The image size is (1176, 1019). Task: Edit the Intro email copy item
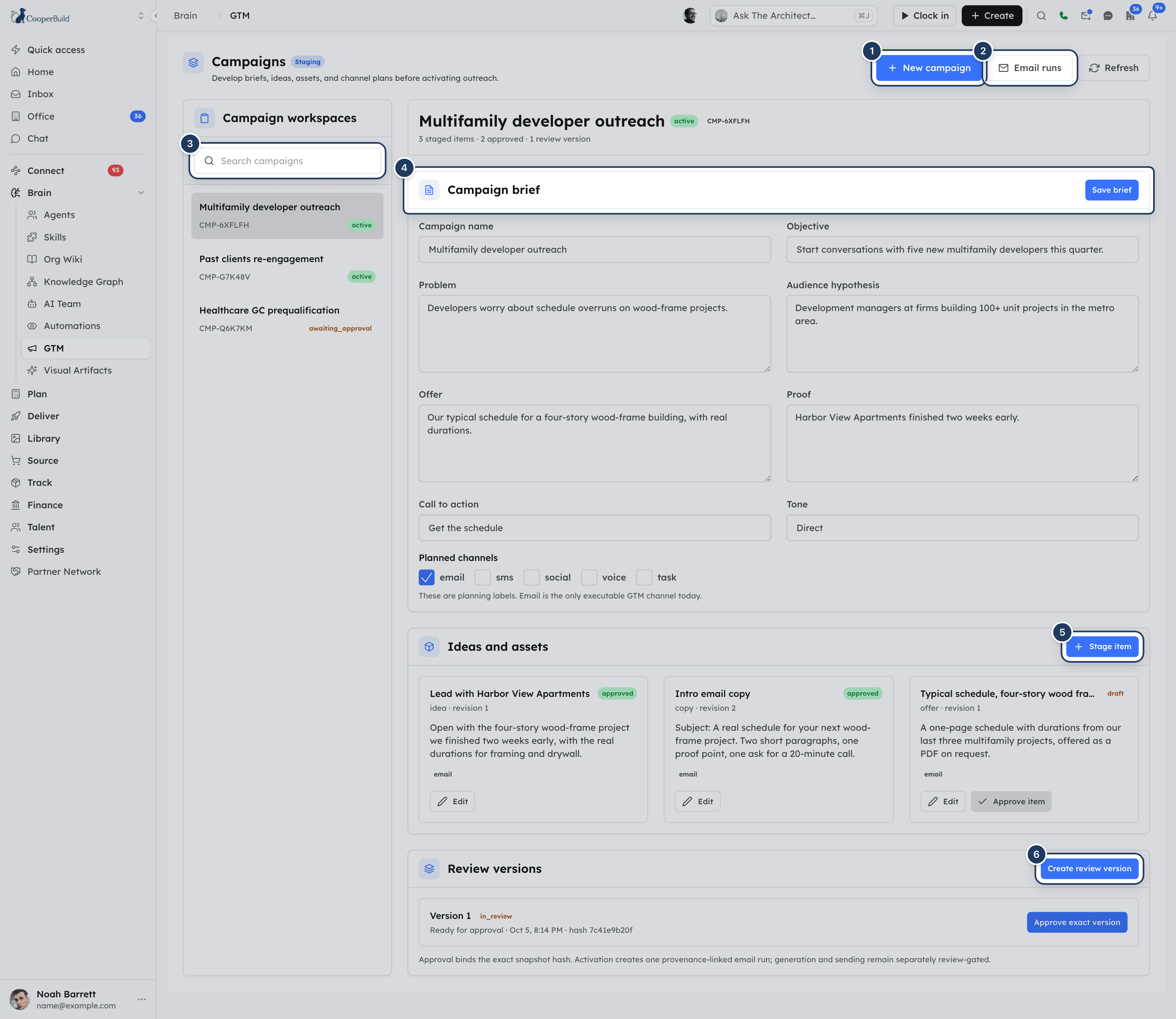tap(697, 801)
